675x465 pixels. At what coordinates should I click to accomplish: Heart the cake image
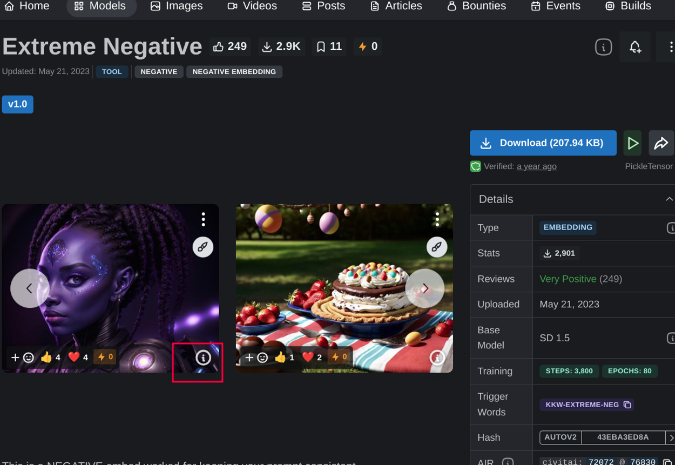pyautogui.click(x=312, y=357)
